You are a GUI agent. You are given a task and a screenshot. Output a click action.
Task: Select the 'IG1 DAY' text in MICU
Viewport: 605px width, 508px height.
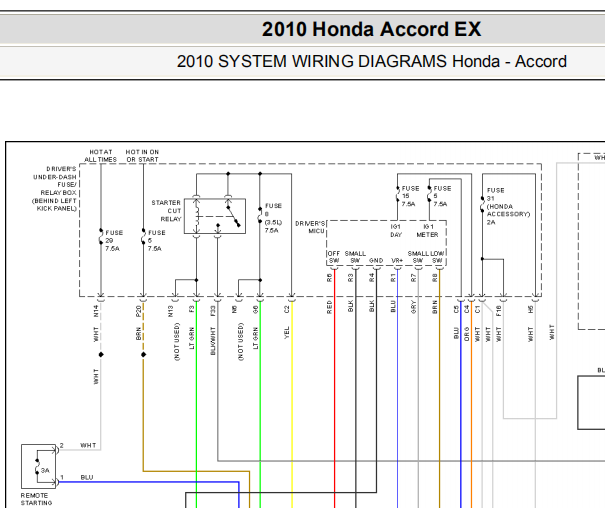pos(396,231)
